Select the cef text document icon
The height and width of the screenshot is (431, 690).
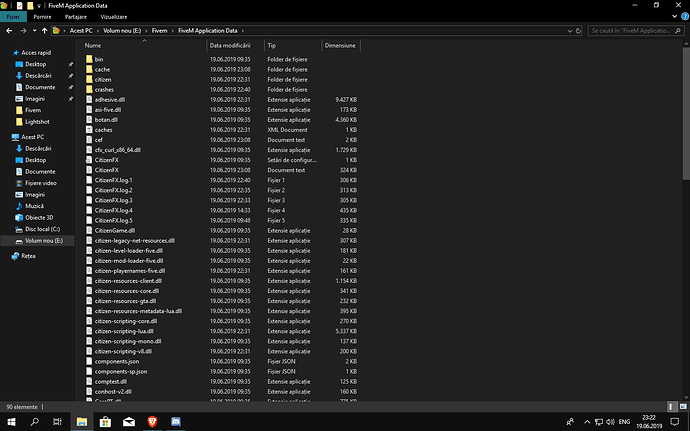89,140
